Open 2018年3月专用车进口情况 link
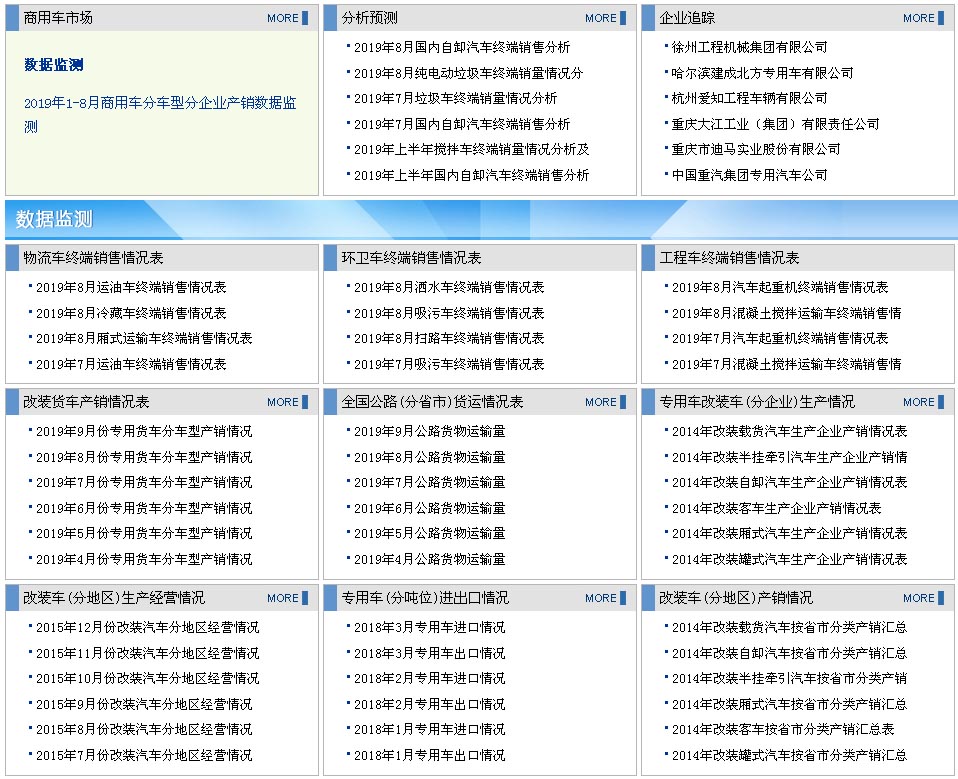Image resolution: width=958 pixels, height=779 pixels. pos(429,628)
